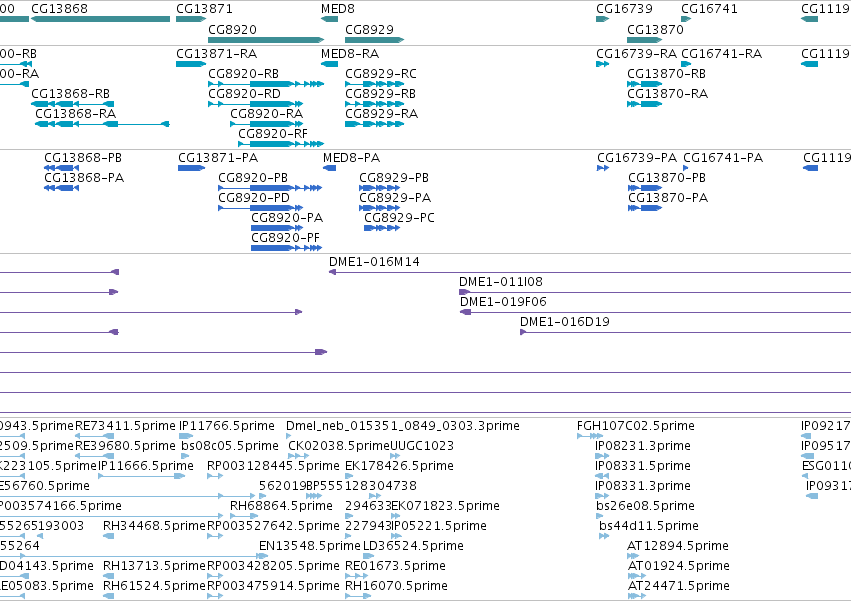
Task: Click transcript CG8920-RD label
Action: pyautogui.click(x=244, y=94)
